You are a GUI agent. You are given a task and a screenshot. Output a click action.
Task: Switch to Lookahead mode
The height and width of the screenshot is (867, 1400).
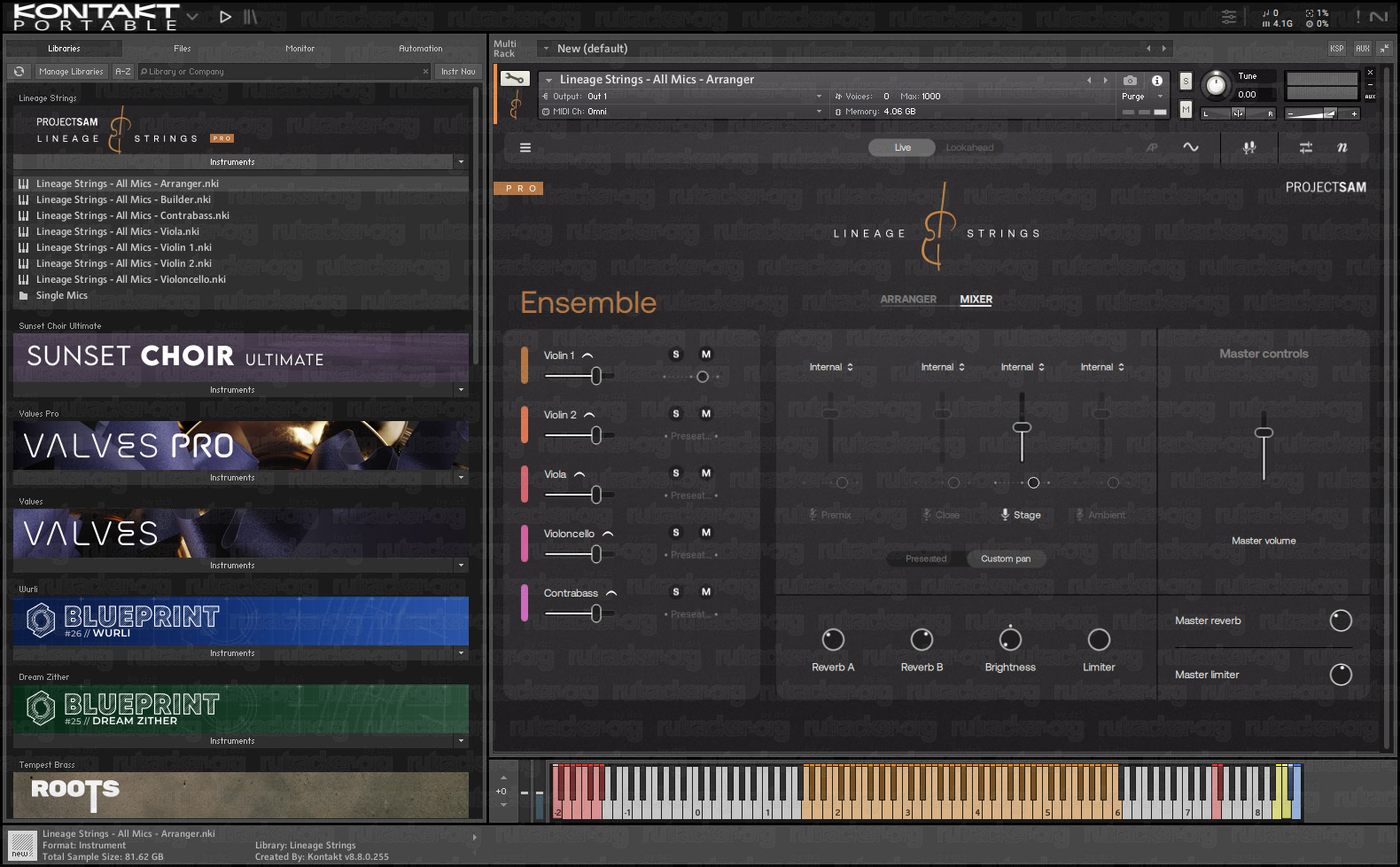pos(969,148)
